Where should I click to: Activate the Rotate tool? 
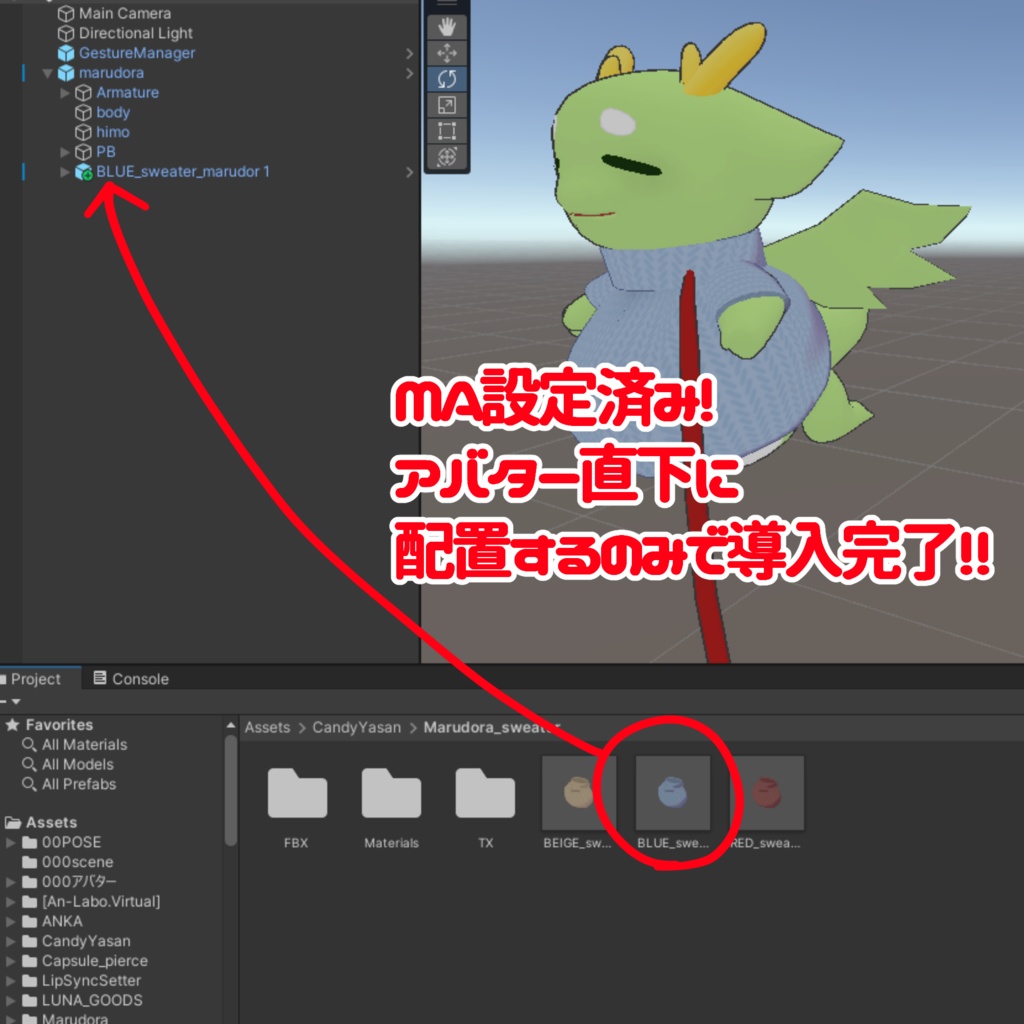(x=447, y=79)
